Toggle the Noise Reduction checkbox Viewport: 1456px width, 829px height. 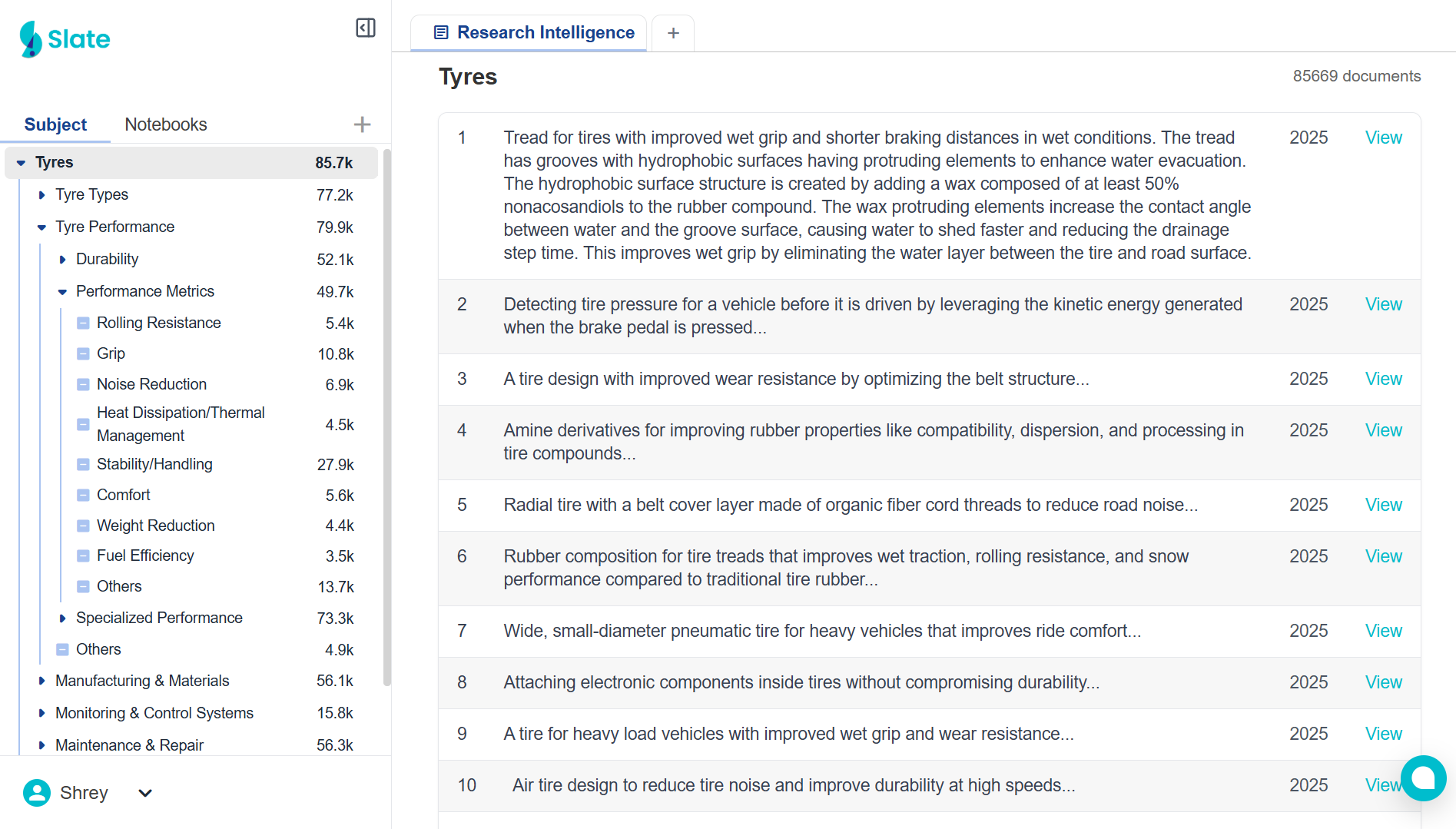pyautogui.click(x=83, y=384)
